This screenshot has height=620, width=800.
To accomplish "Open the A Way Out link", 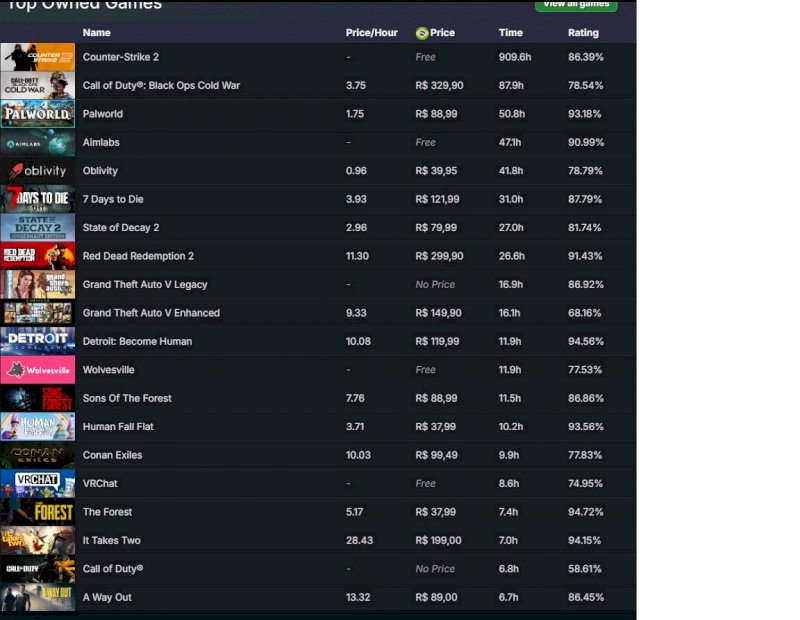I will (x=107, y=597).
